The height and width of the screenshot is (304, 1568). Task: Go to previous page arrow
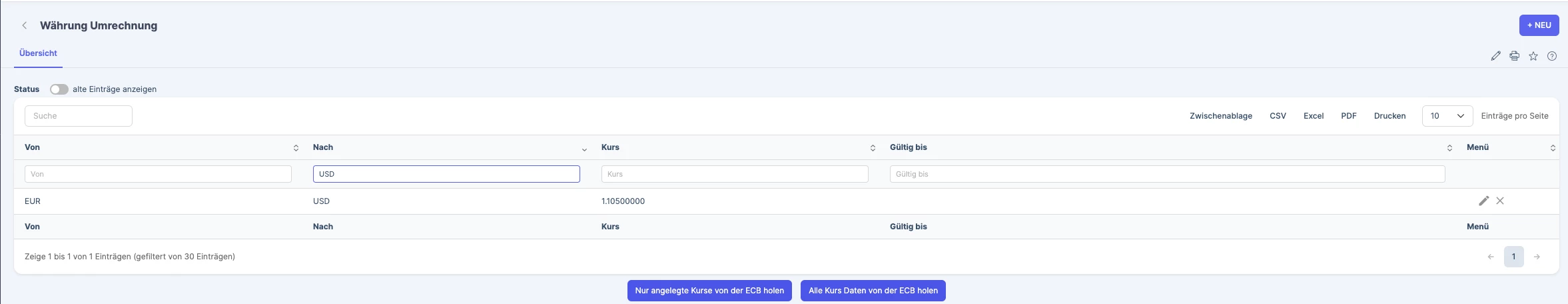(1491, 257)
